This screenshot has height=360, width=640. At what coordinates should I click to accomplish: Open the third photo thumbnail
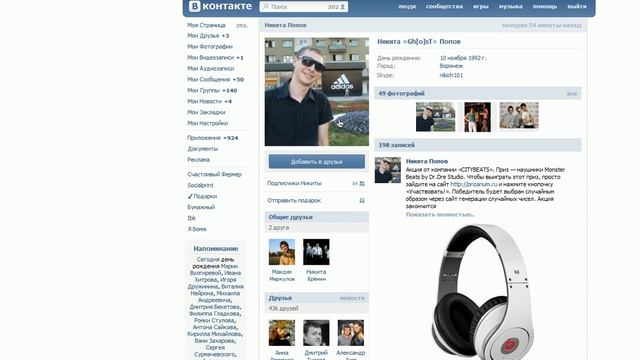[519, 116]
